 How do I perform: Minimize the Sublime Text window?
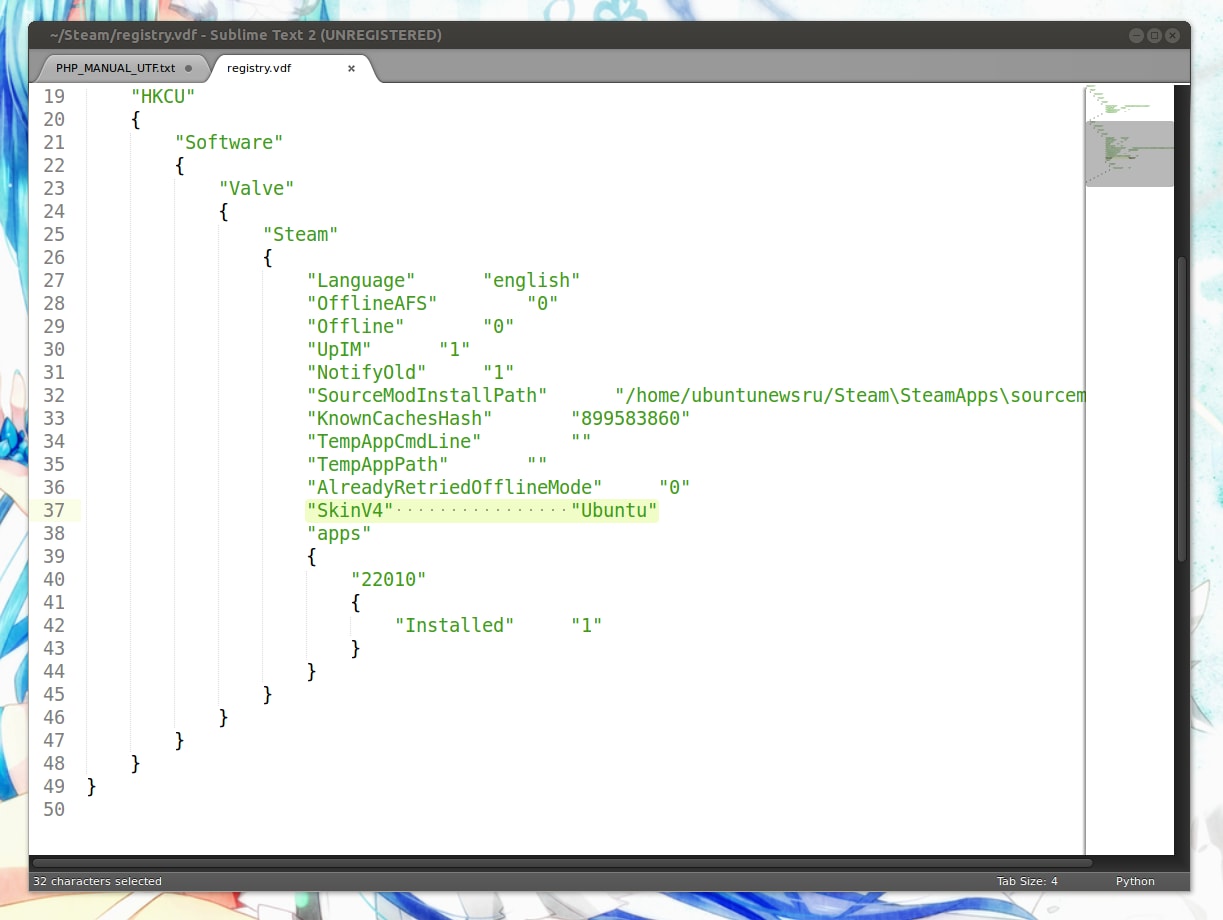(x=1136, y=35)
